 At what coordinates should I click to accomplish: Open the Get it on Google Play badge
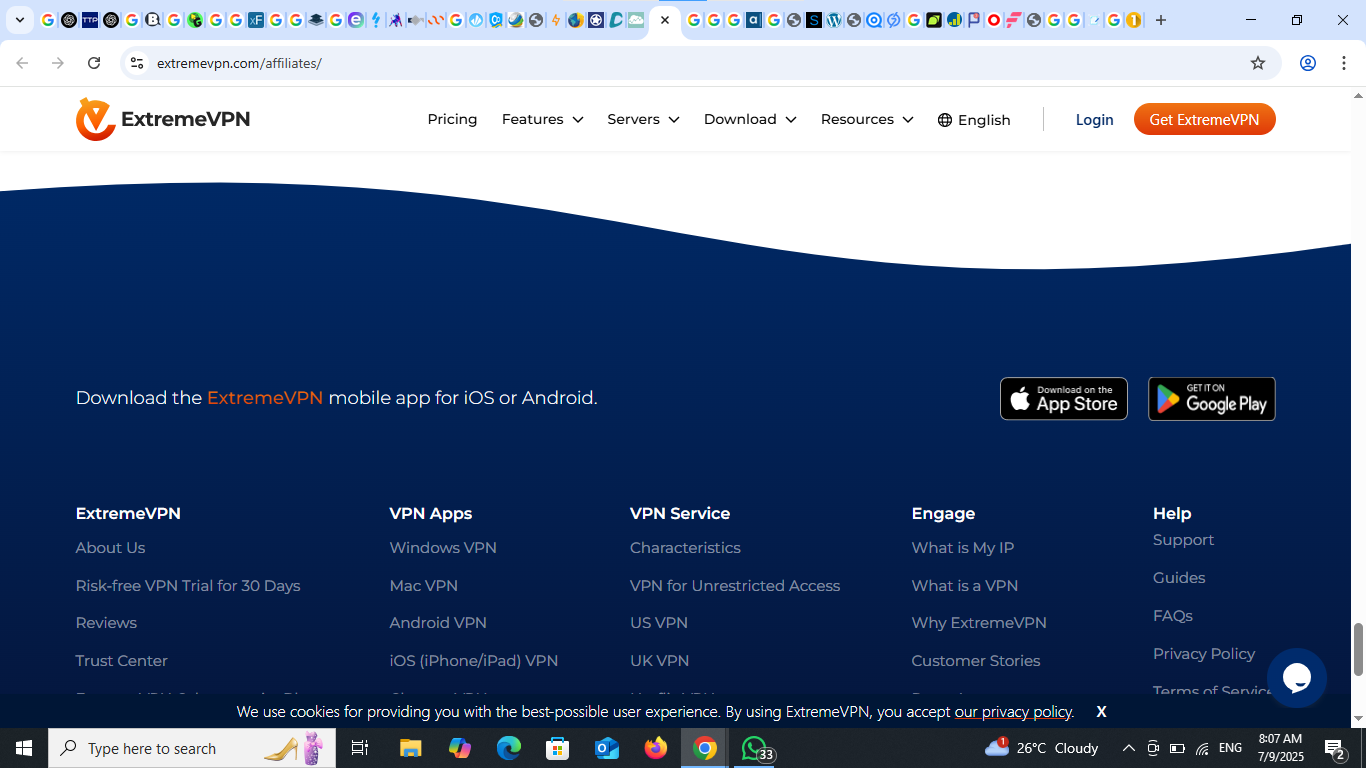[1212, 399]
